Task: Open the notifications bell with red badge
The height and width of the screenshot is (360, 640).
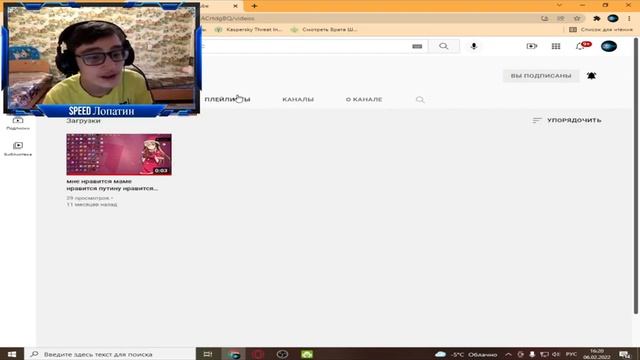Action: pos(582,46)
